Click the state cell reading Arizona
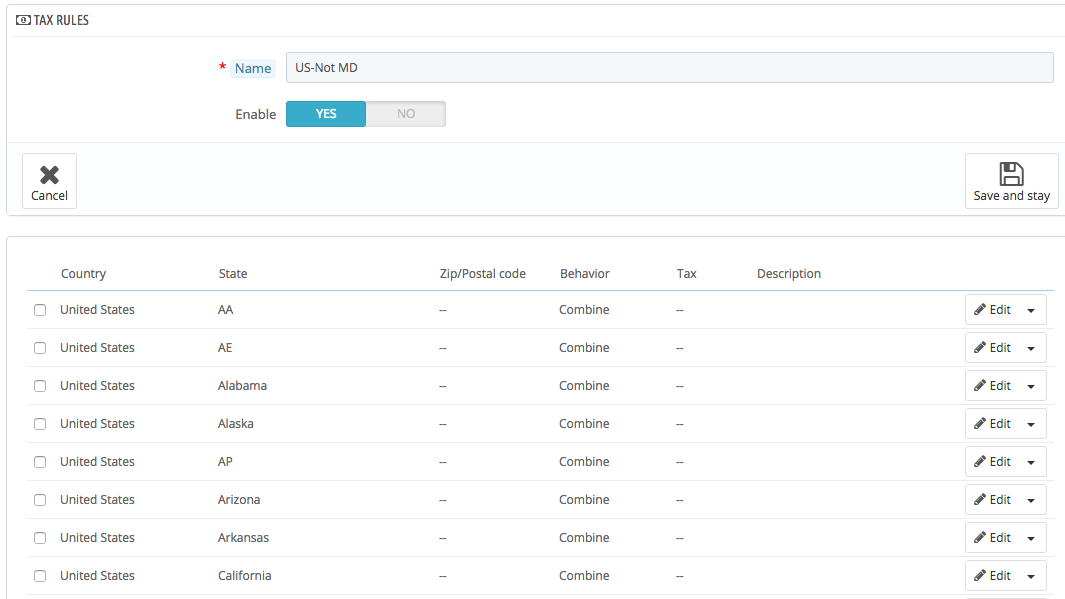 click(x=239, y=500)
